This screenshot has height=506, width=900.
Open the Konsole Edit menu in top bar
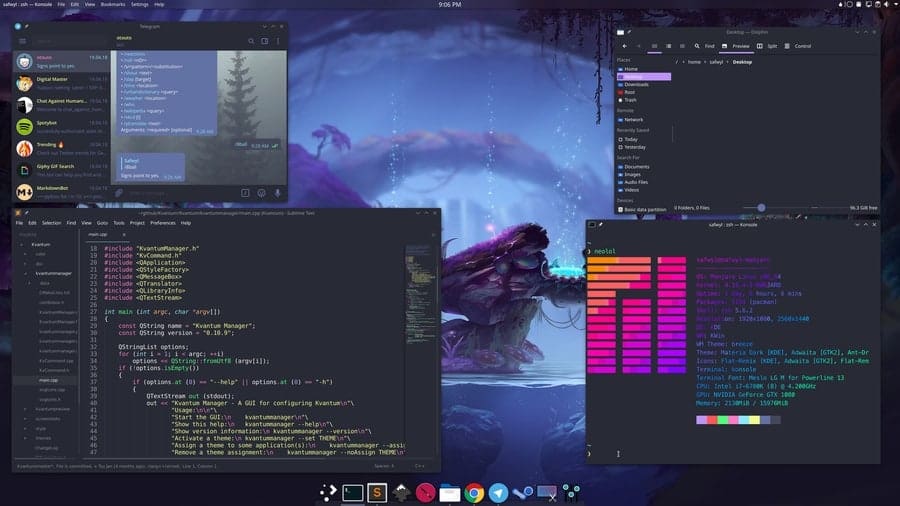coord(75,4)
